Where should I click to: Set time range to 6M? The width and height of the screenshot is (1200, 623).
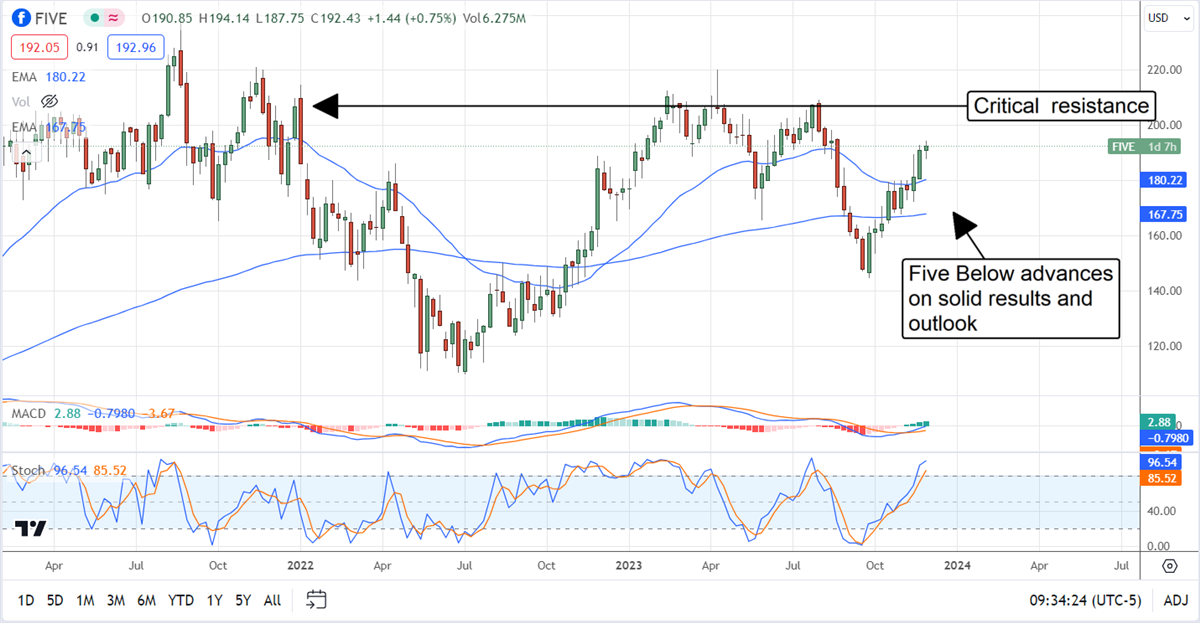click(x=146, y=600)
